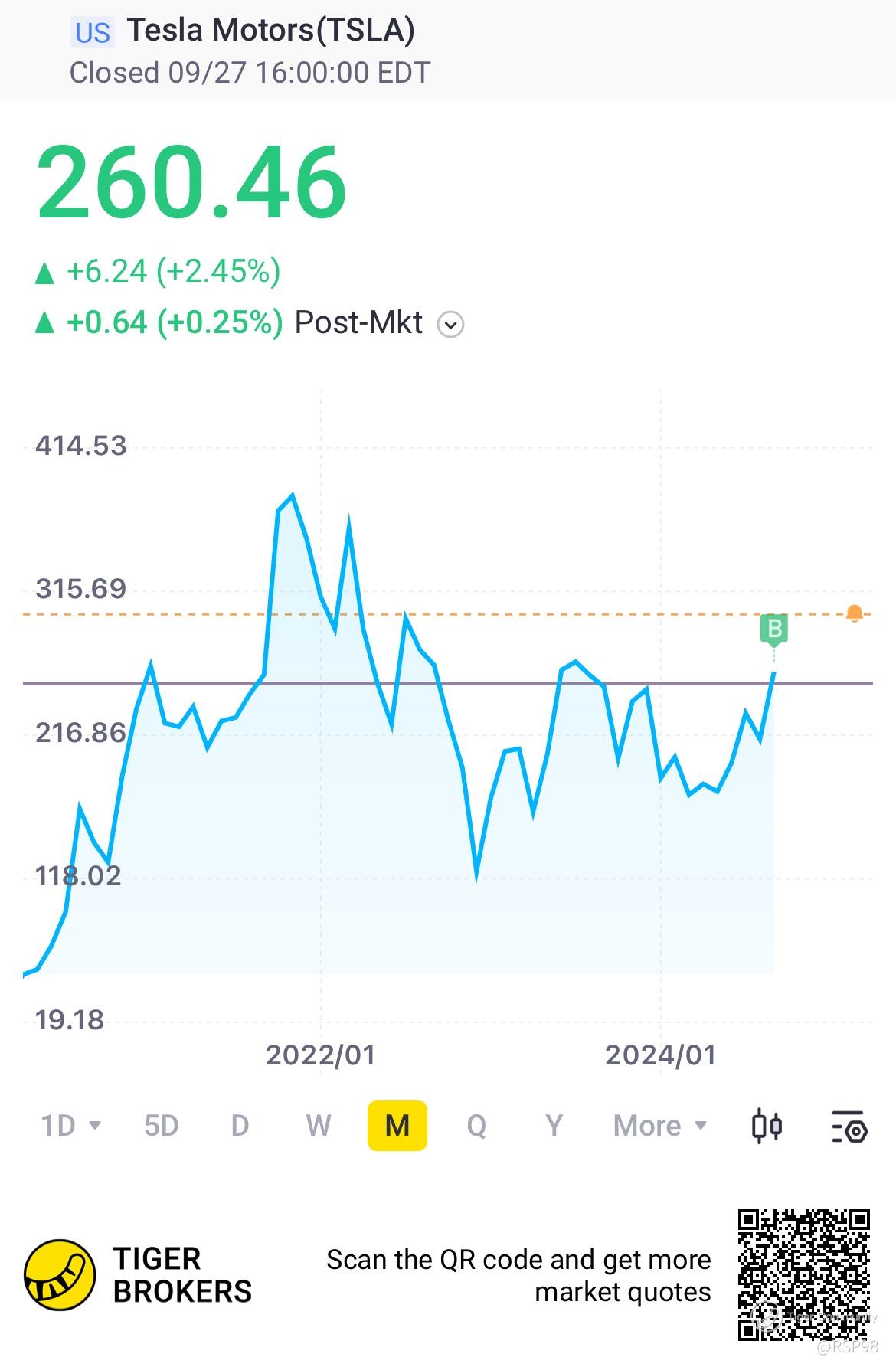
Task: Open the More timeframes dropdown
Action: 659,1126
